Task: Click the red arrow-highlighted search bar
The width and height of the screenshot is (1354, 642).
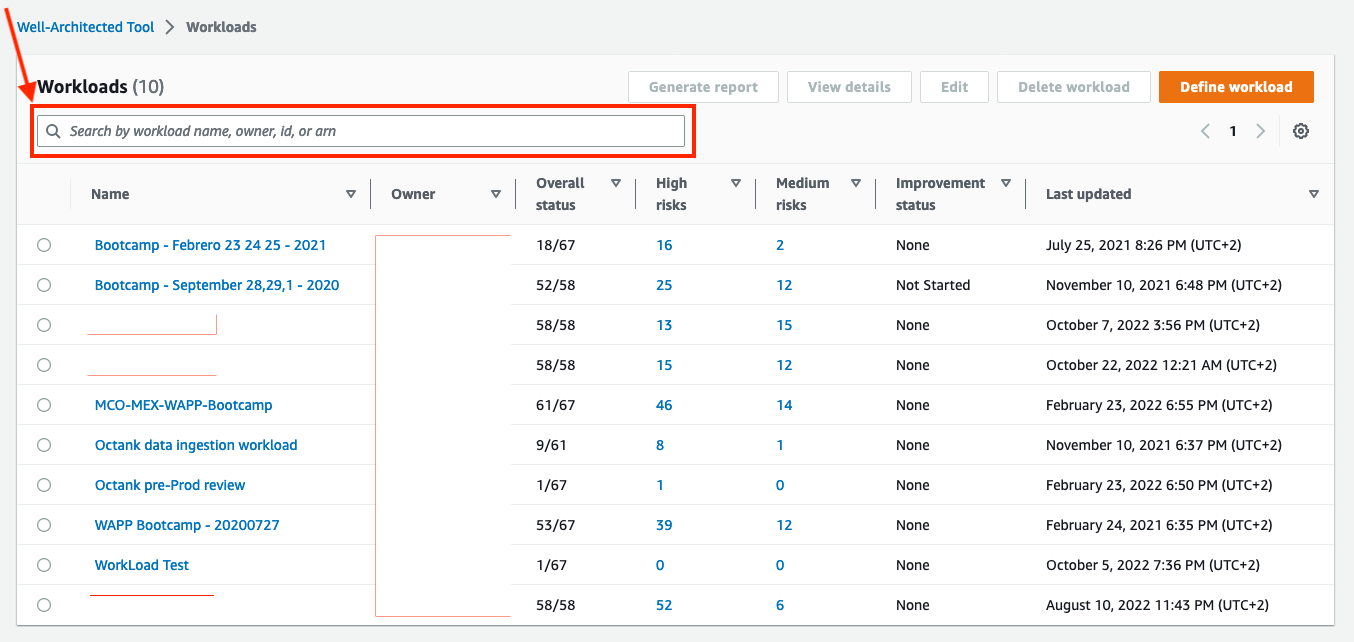Action: coord(362,130)
